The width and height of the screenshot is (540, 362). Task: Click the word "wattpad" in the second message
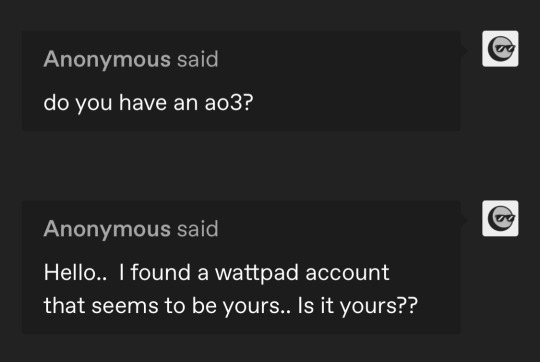click(x=257, y=273)
